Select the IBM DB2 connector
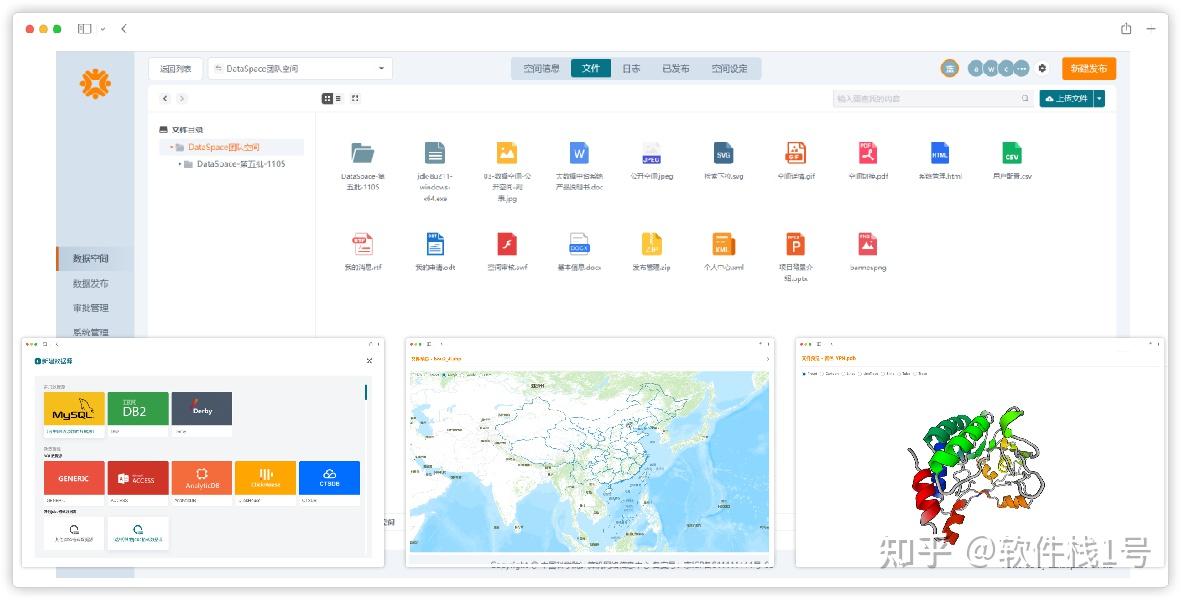The height and width of the screenshot is (600, 1182). [138, 409]
